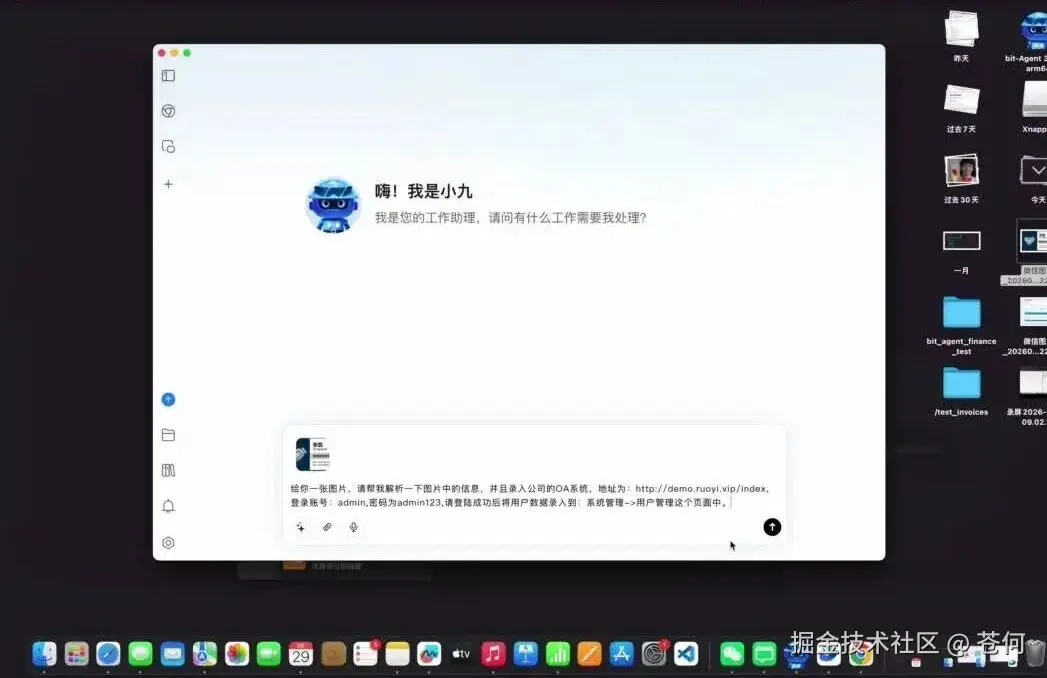Open notifications via the bell icon
1047x678 pixels.
[168, 507]
